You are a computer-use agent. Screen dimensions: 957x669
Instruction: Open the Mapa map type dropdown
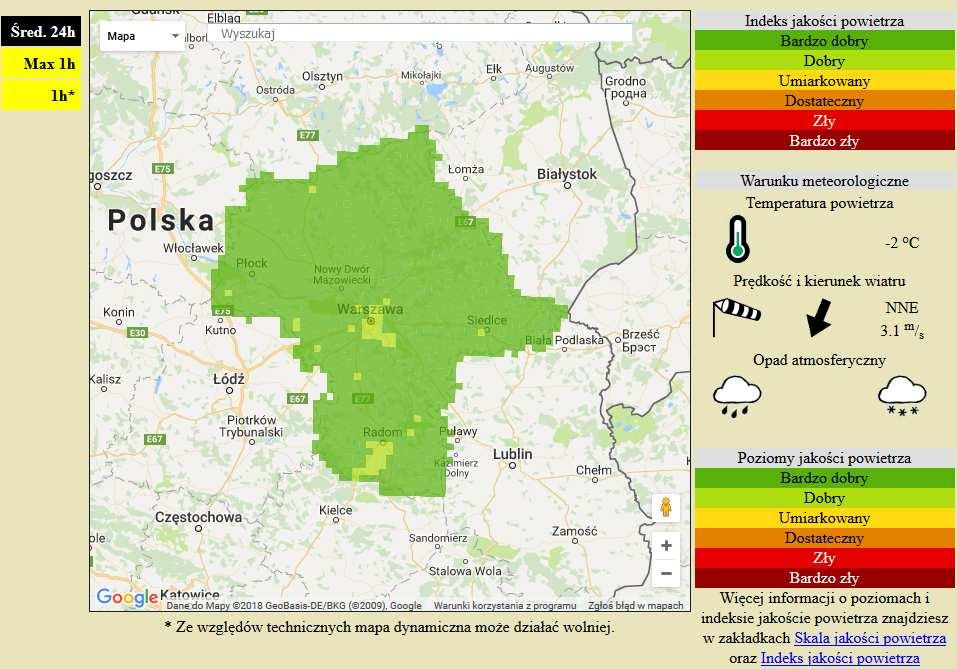142,36
